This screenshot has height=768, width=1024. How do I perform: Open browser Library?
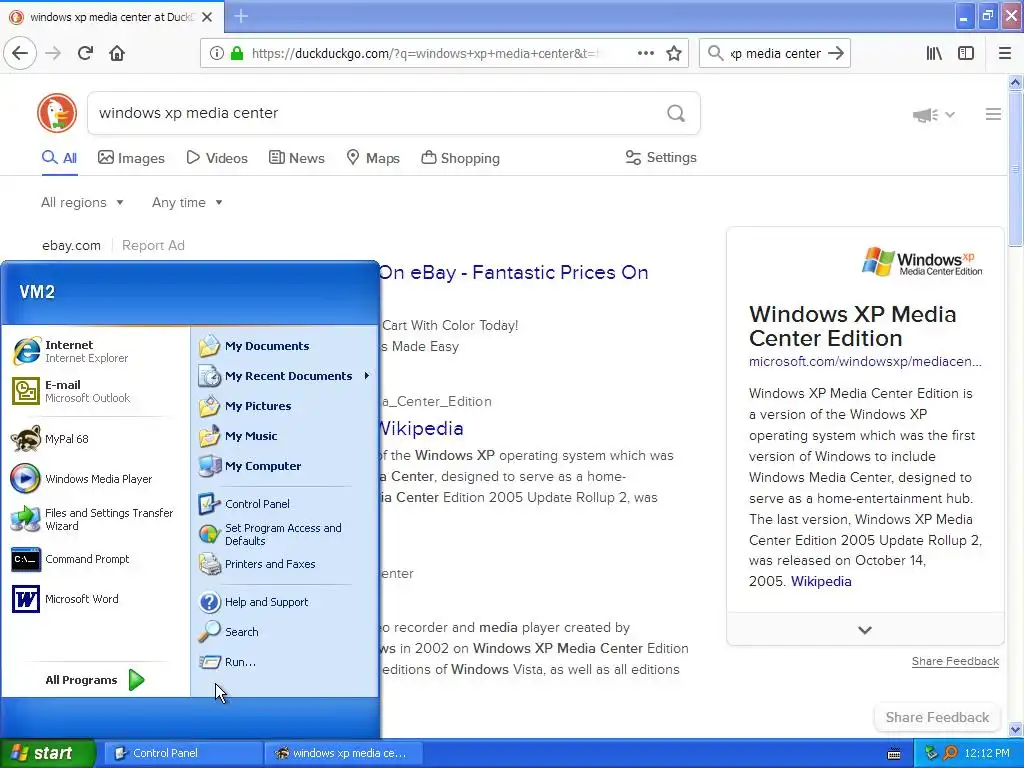point(934,53)
